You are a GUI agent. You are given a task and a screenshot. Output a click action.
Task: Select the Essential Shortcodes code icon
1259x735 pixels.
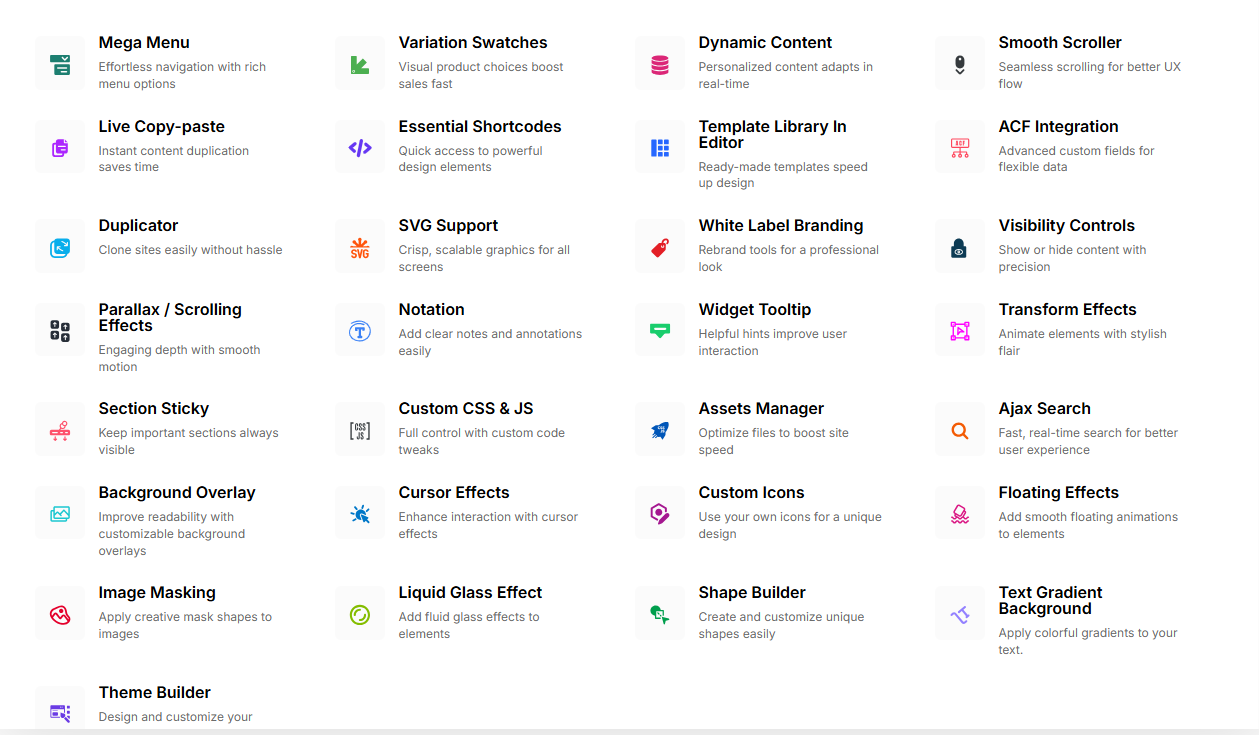(x=360, y=148)
